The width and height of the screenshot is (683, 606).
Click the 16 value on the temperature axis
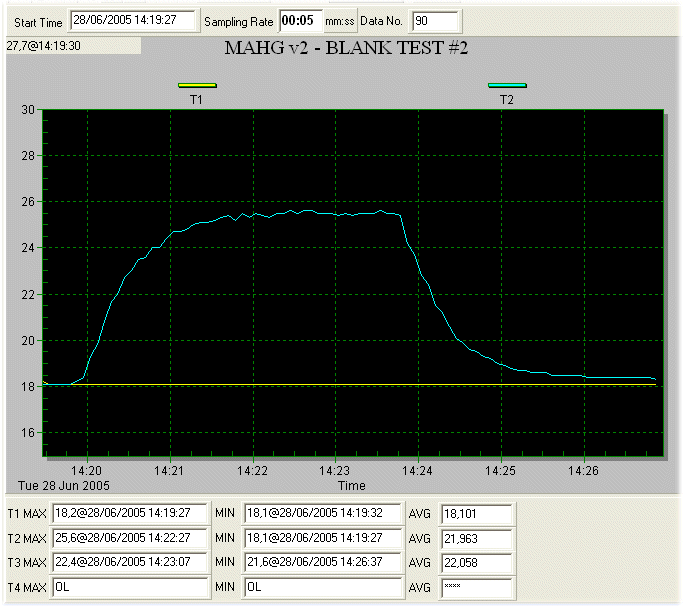tap(28, 433)
